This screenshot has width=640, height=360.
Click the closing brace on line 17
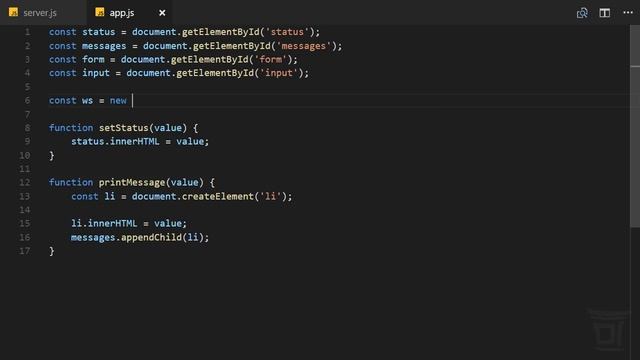point(52,251)
